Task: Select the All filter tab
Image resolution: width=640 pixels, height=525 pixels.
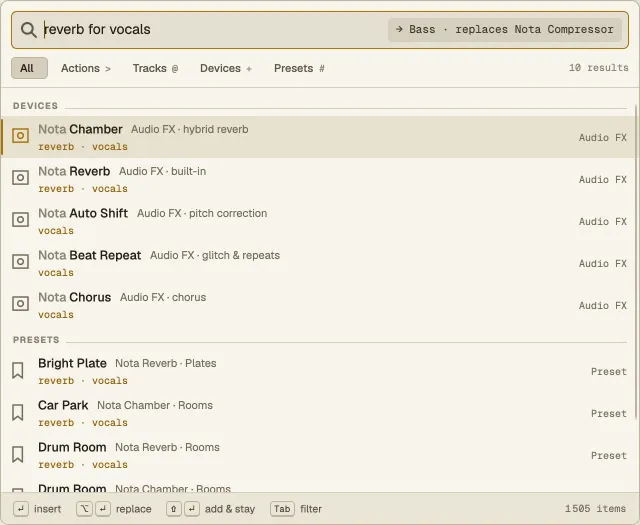Action: pyautogui.click(x=29, y=68)
